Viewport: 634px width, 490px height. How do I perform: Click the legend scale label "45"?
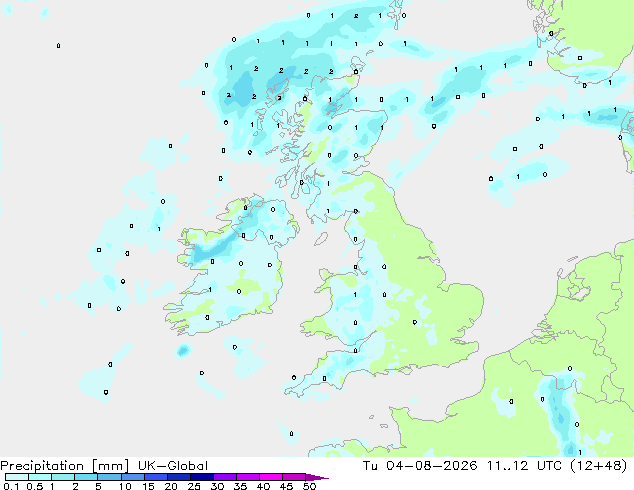pyautogui.click(x=286, y=486)
